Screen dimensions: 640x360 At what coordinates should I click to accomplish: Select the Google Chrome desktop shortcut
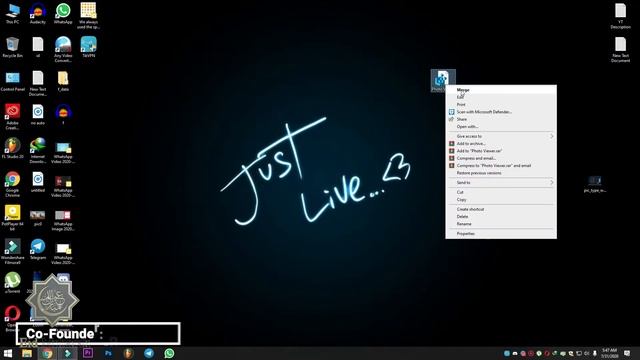tap(13, 184)
